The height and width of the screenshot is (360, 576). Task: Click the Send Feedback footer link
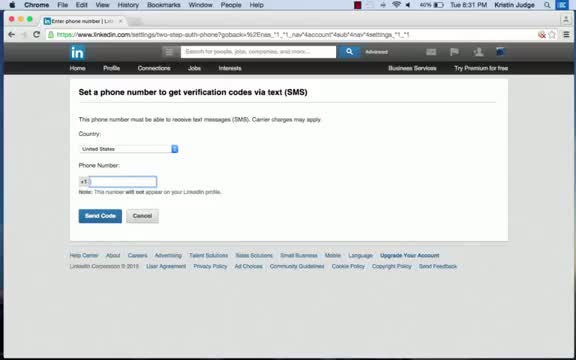(438, 266)
